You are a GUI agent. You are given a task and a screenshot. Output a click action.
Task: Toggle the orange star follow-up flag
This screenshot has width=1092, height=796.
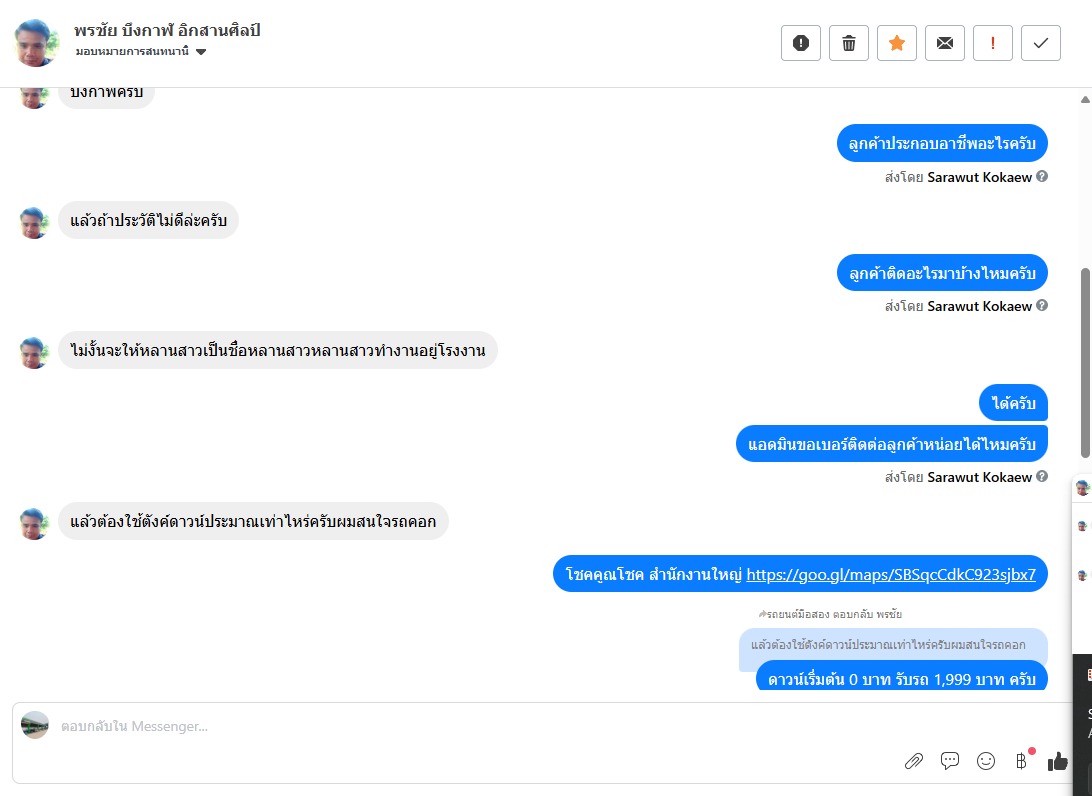click(x=897, y=43)
